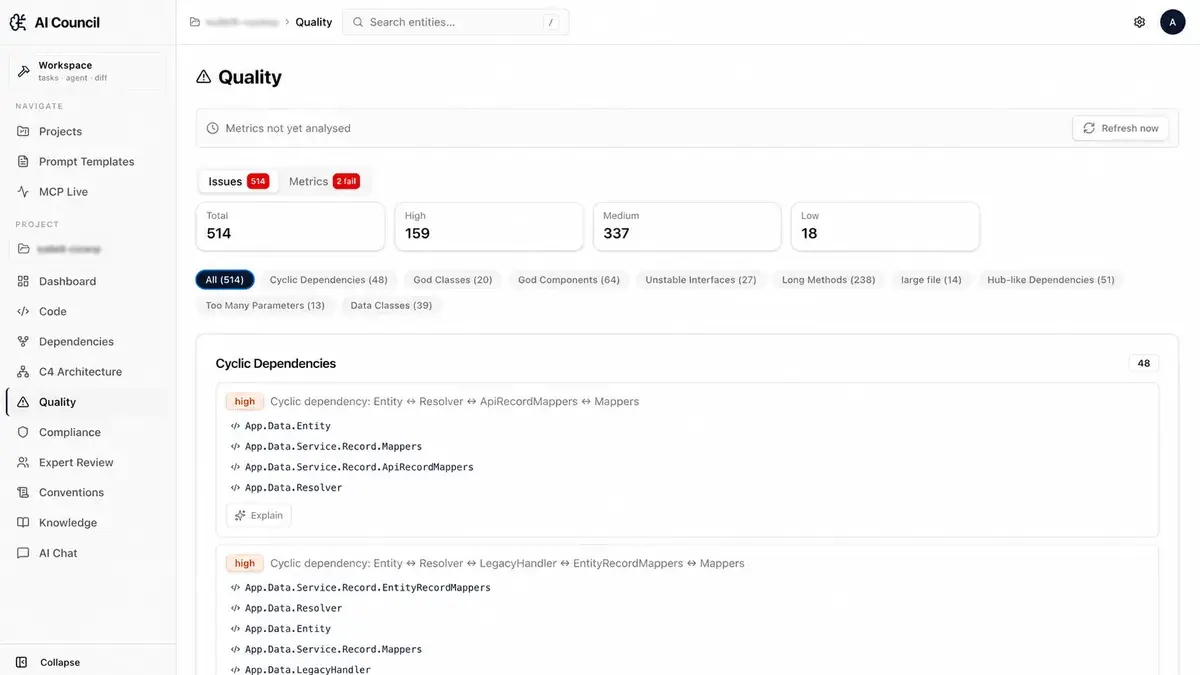Click the C4 Architecture hierarchy icon
The height and width of the screenshot is (675, 1200).
23,371
